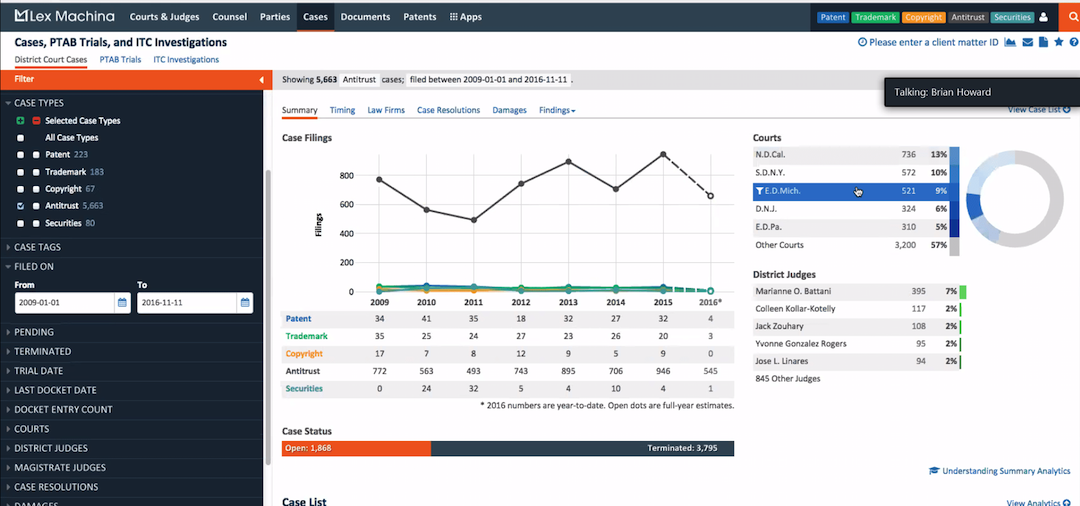Open the Documents menu

[365, 17]
